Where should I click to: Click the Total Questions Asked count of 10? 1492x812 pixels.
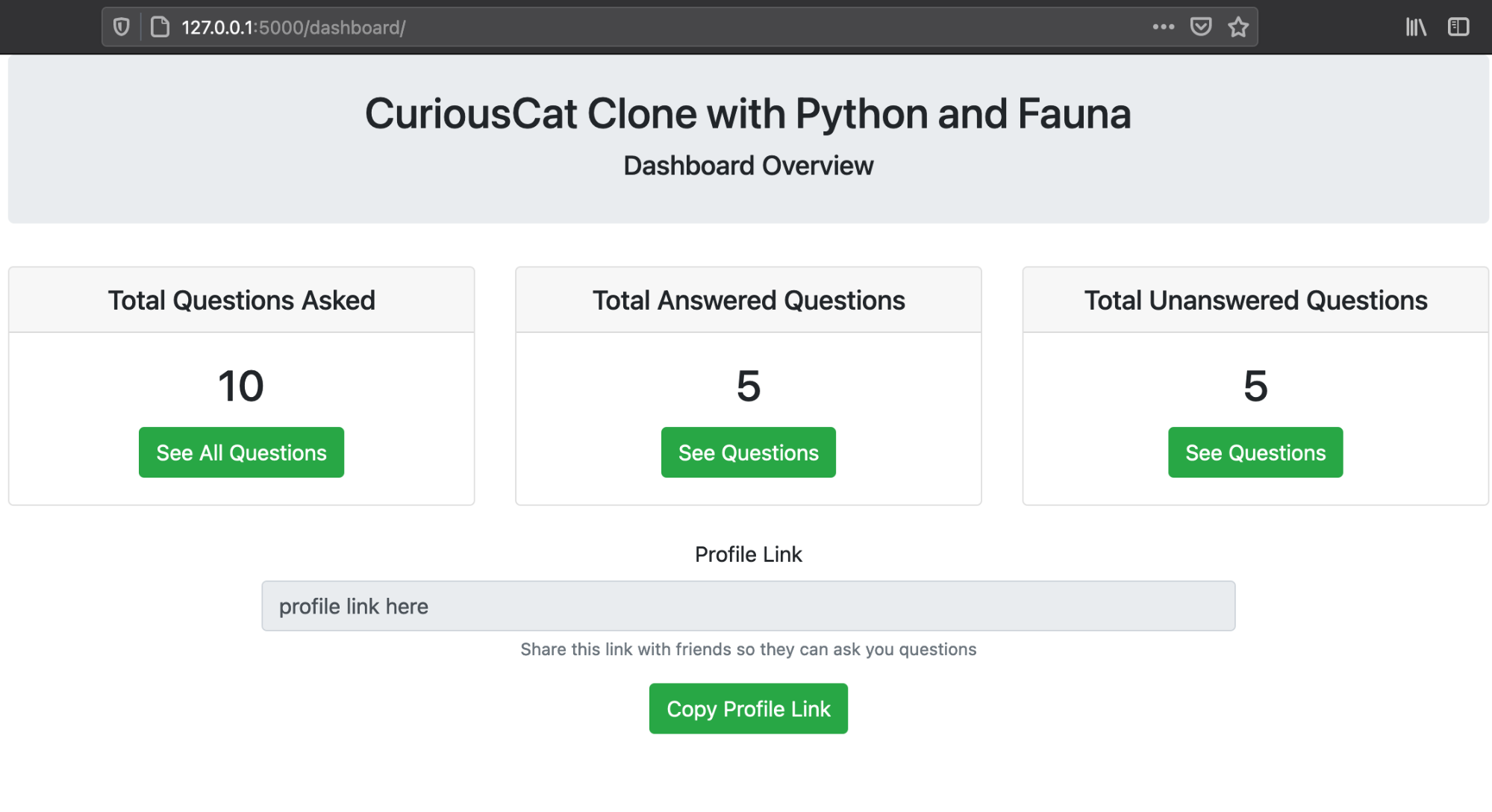240,385
